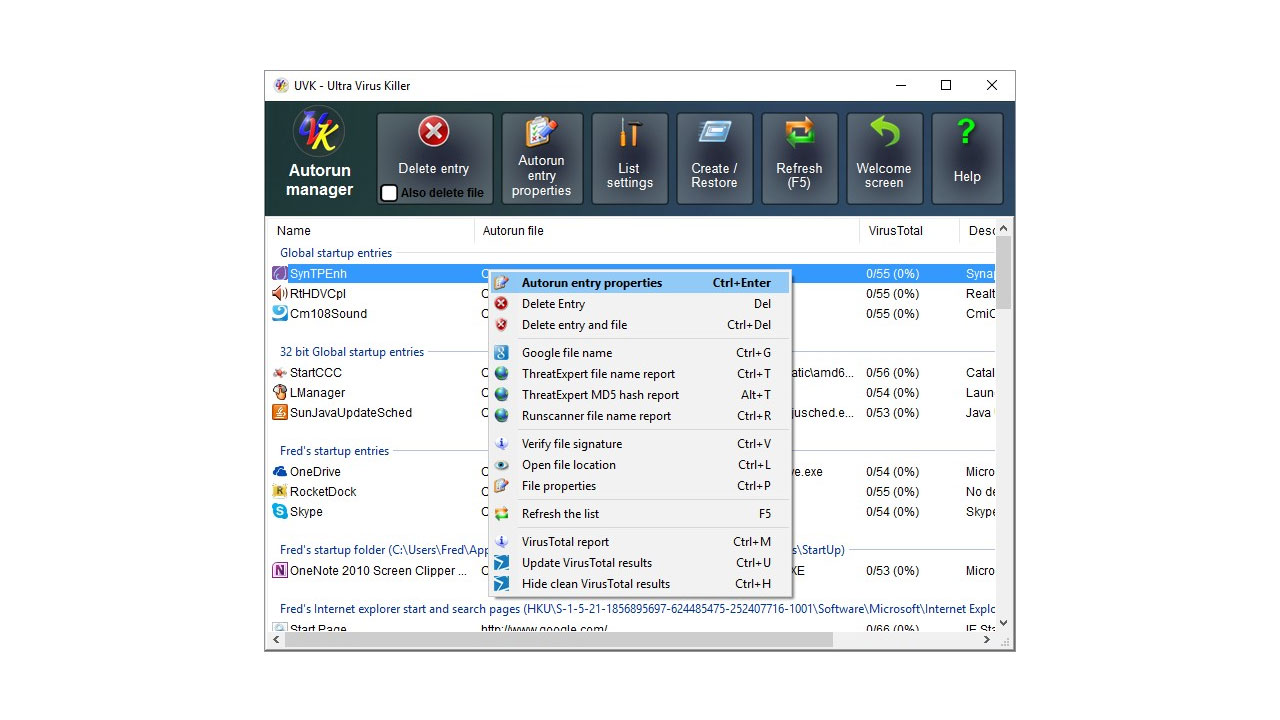Choose Refresh the list
Viewport: 1280px width, 720px height.
[x=640, y=514]
